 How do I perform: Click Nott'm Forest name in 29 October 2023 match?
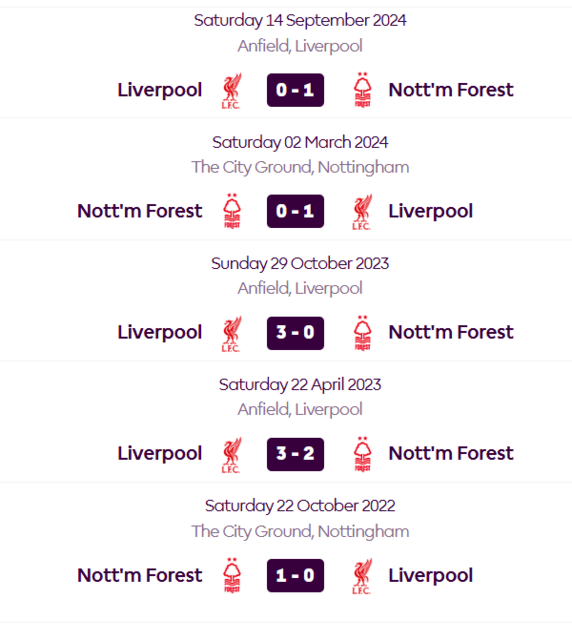tap(451, 332)
